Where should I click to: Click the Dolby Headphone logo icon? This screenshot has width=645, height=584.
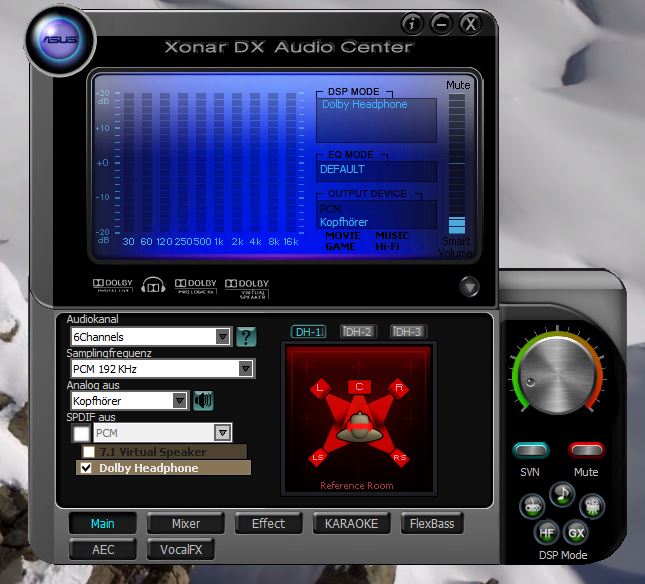coord(153,285)
